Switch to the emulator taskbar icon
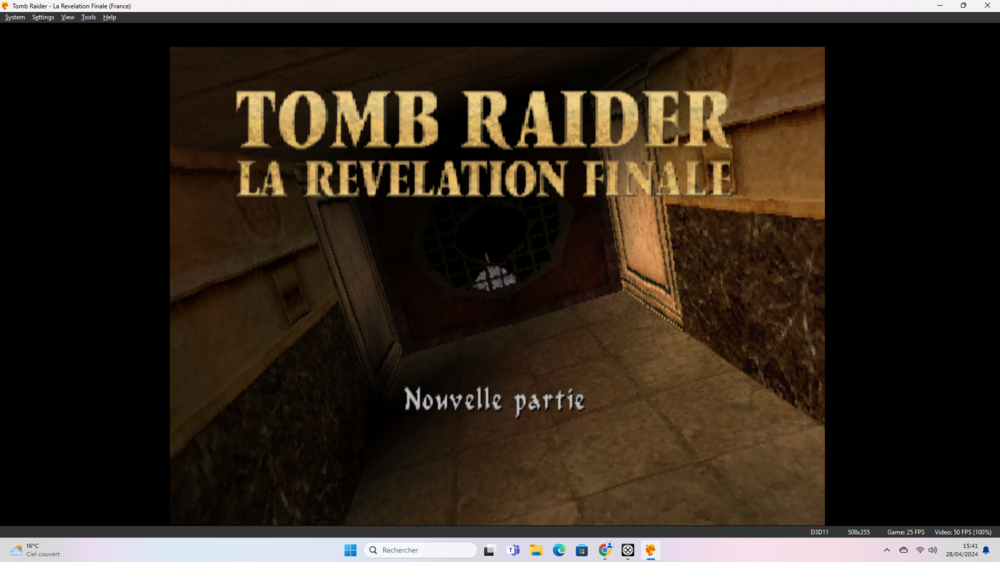 (x=651, y=550)
